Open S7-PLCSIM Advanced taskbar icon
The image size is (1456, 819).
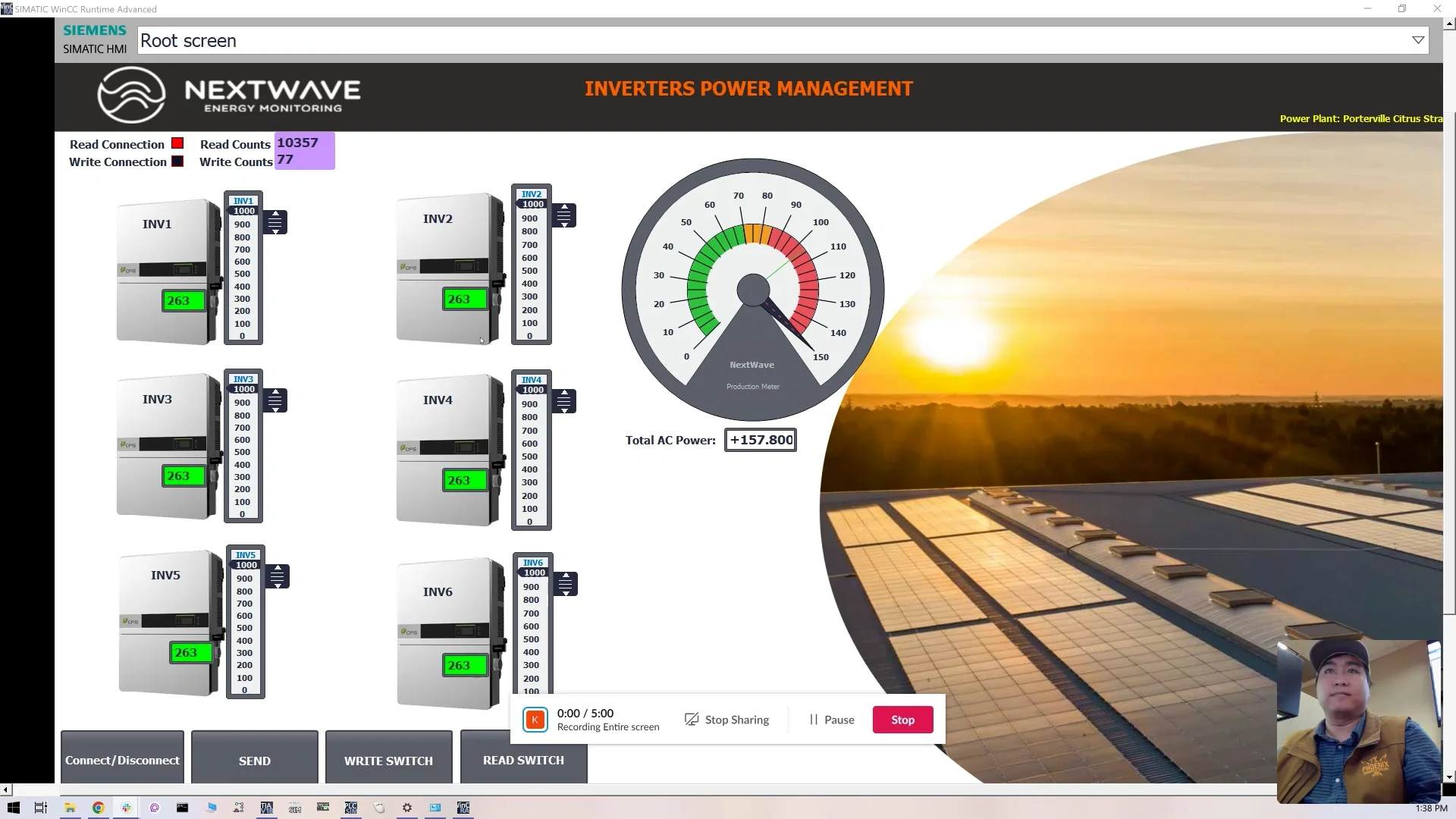[323, 808]
